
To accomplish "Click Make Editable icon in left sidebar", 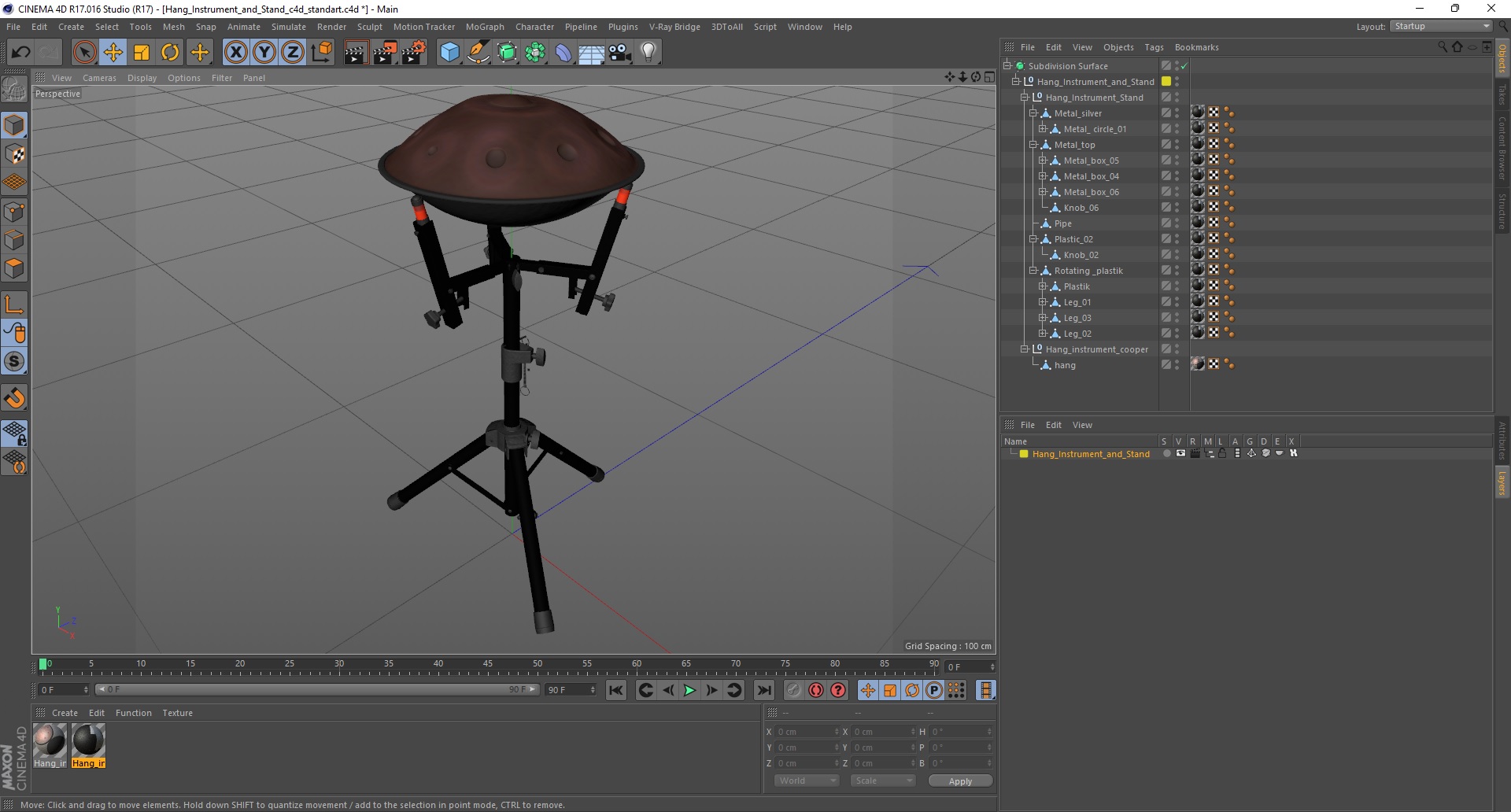I will point(14,90).
